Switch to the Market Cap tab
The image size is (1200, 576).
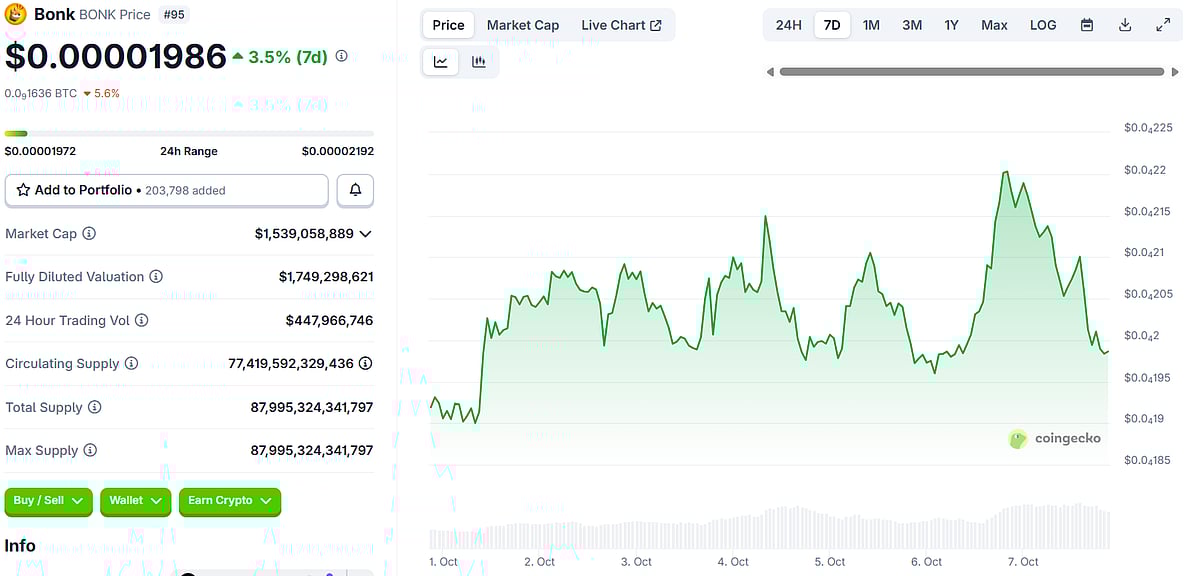(x=523, y=24)
